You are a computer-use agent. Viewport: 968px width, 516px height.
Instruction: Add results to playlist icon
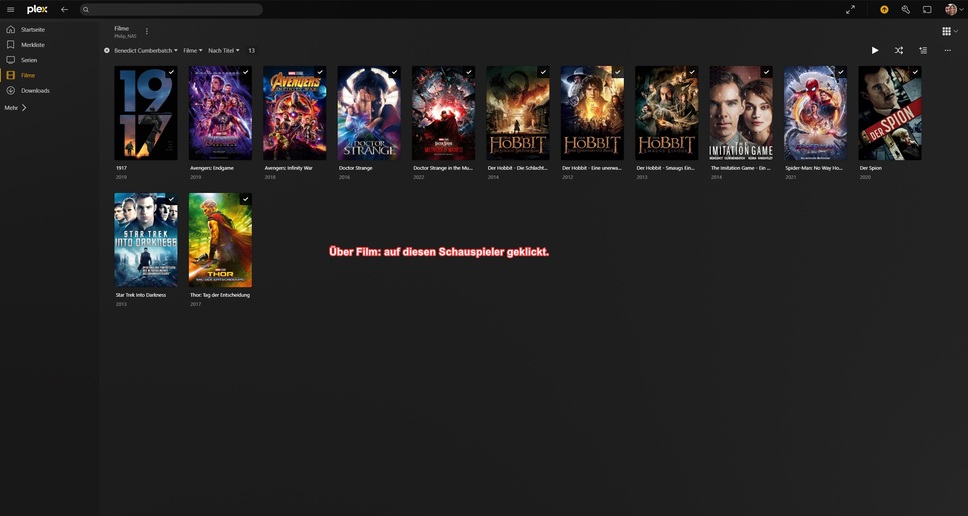(x=923, y=51)
